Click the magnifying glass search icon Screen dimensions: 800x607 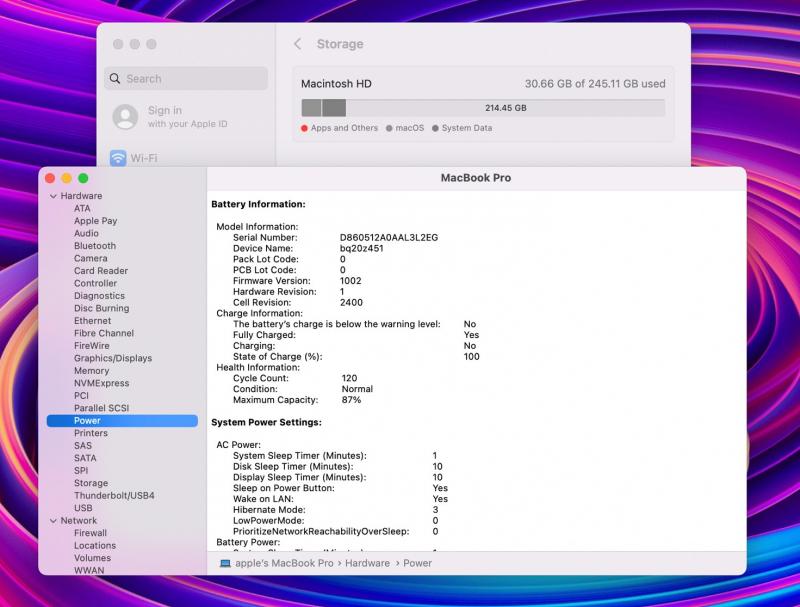pos(115,79)
